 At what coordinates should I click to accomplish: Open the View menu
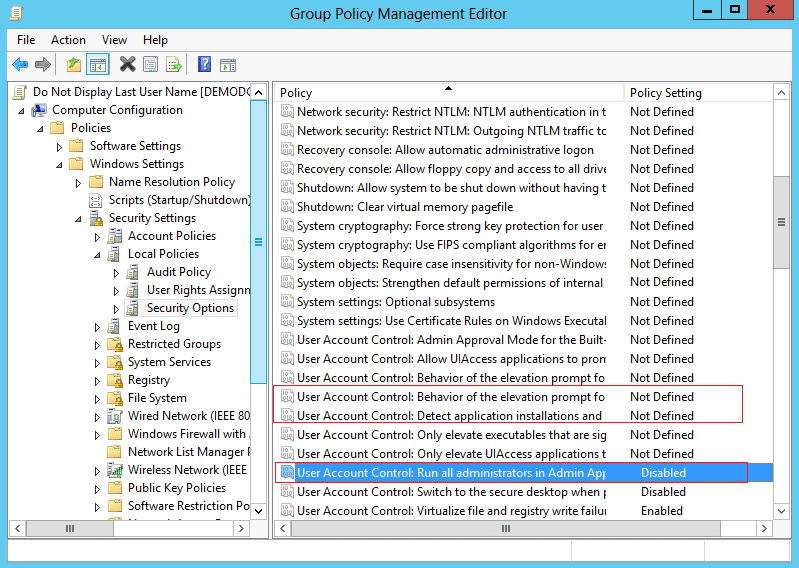click(114, 40)
